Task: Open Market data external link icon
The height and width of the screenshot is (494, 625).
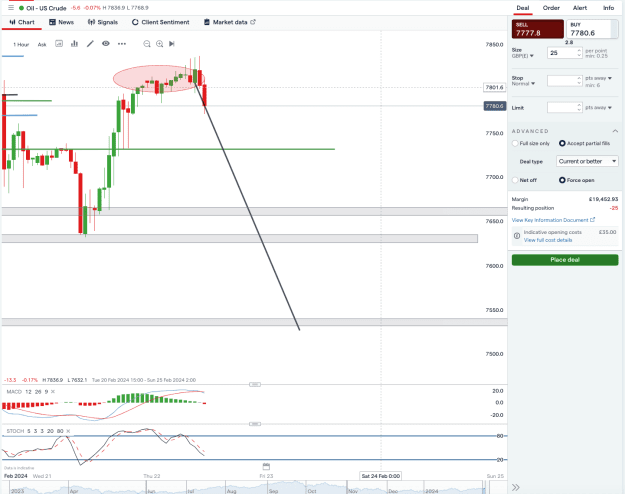Action: tap(253, 22)
